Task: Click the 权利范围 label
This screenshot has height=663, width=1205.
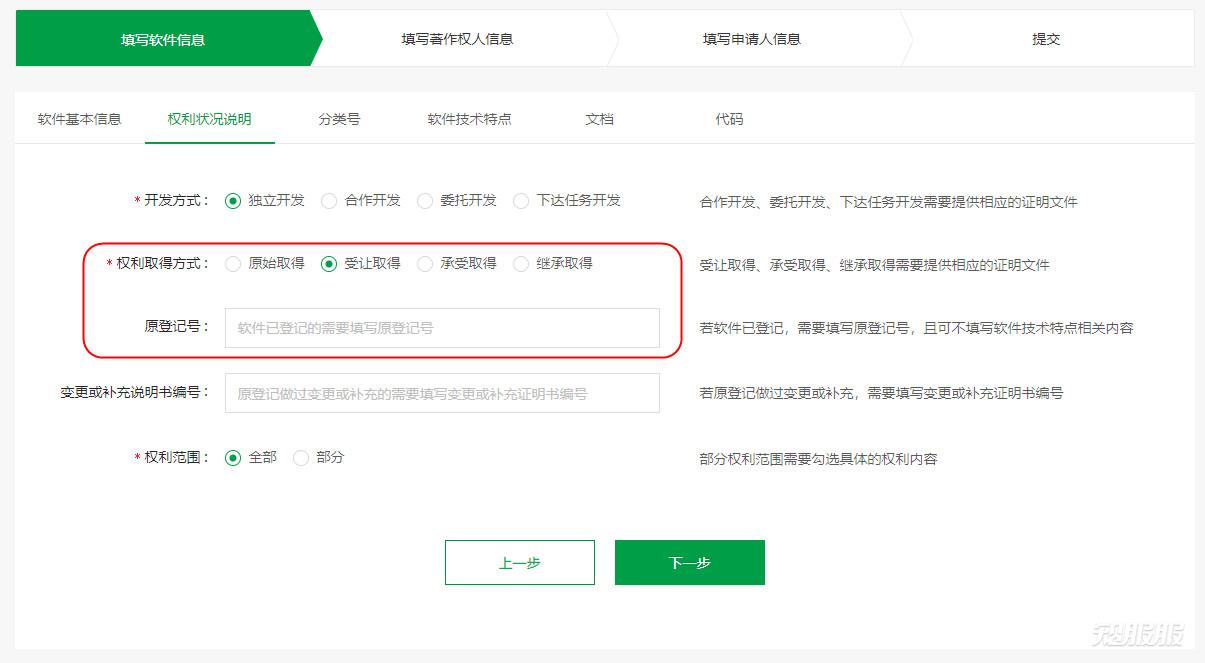Action: 173,457
